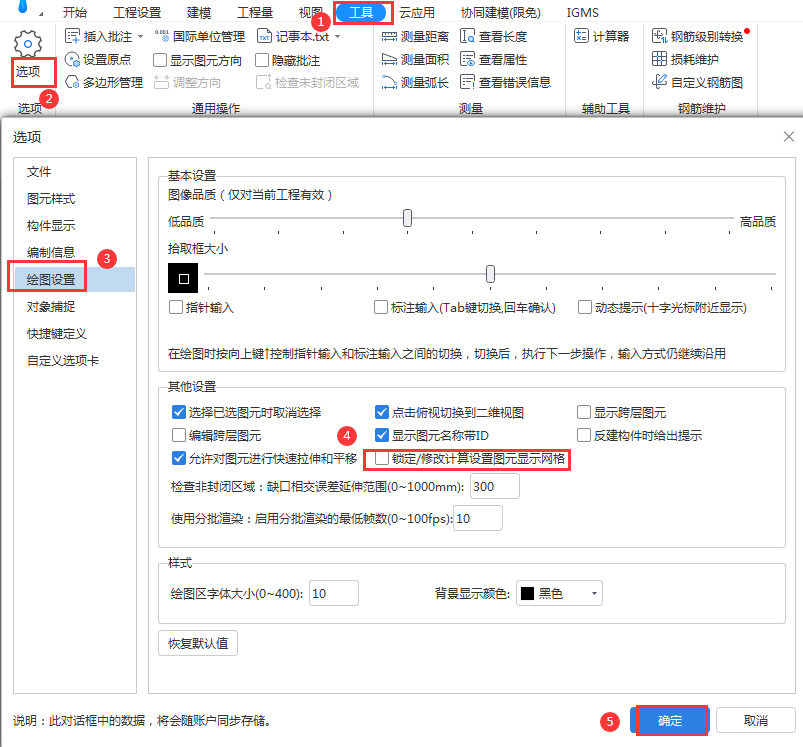Image resolution: width=803 pixels, height=747 pixels.
Task: Adjust the 图像品质 quality slider
Action: tap(406, 218)
